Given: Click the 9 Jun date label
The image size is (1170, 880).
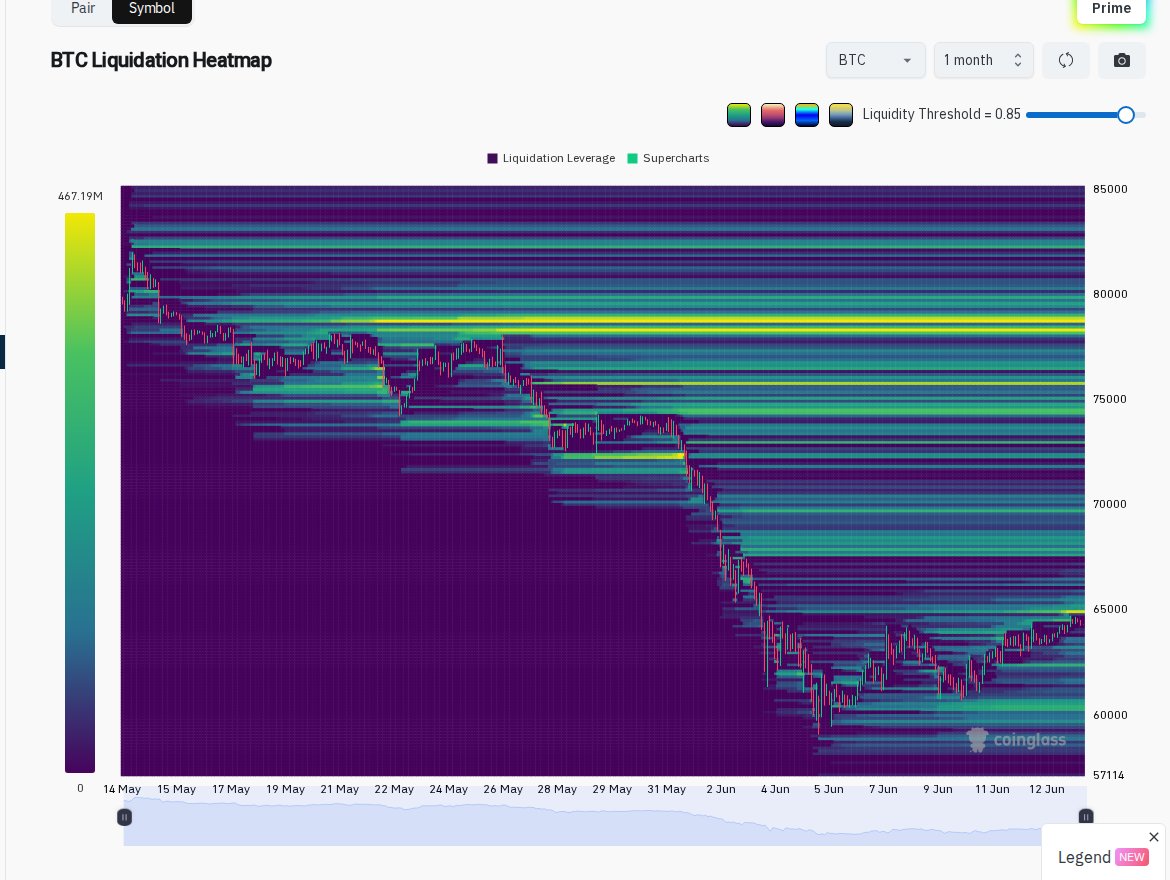Looking at the screenshot, I should 938,789.
